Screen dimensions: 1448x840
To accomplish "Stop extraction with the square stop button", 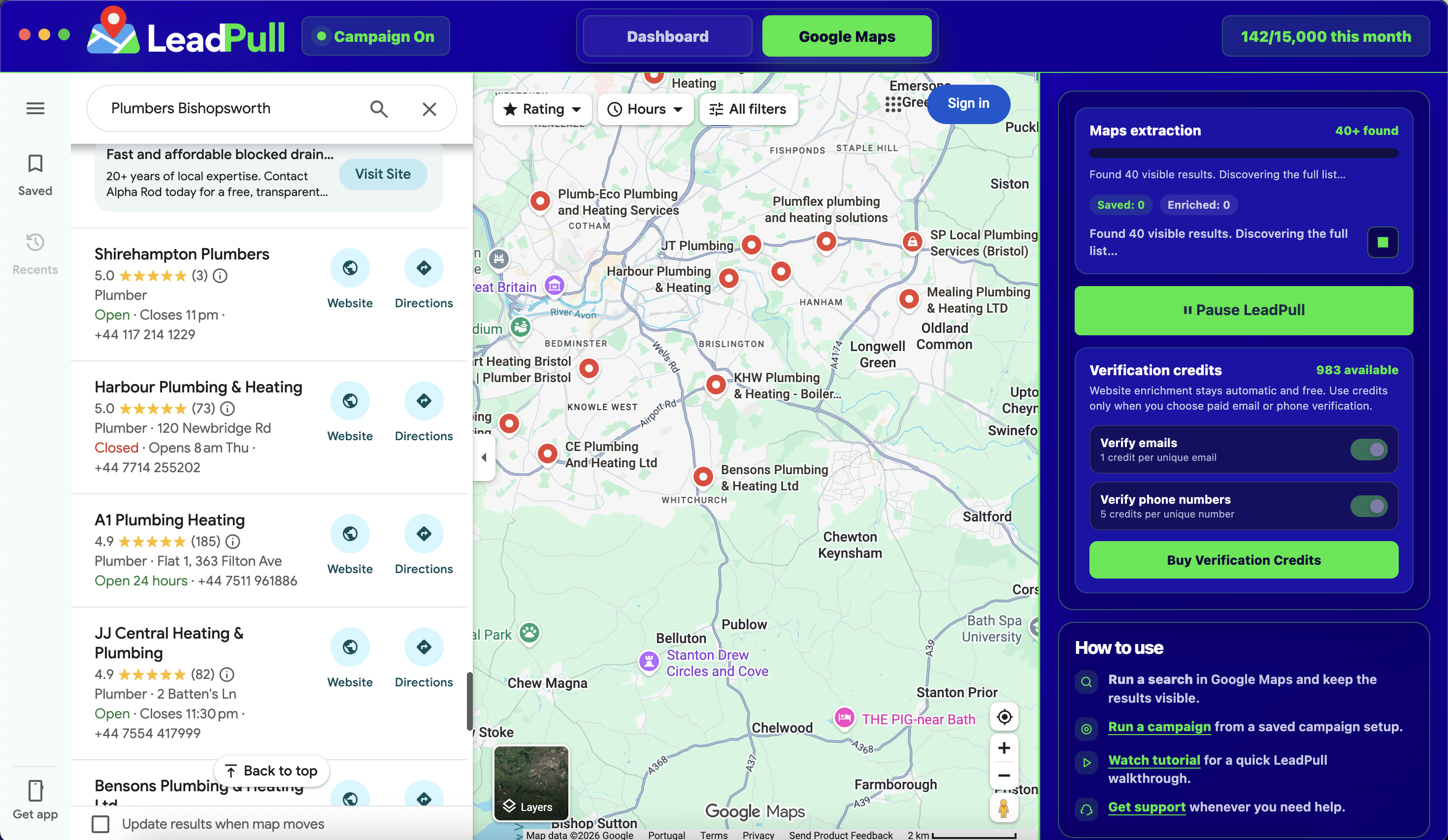I will [x=1382, y=242].
